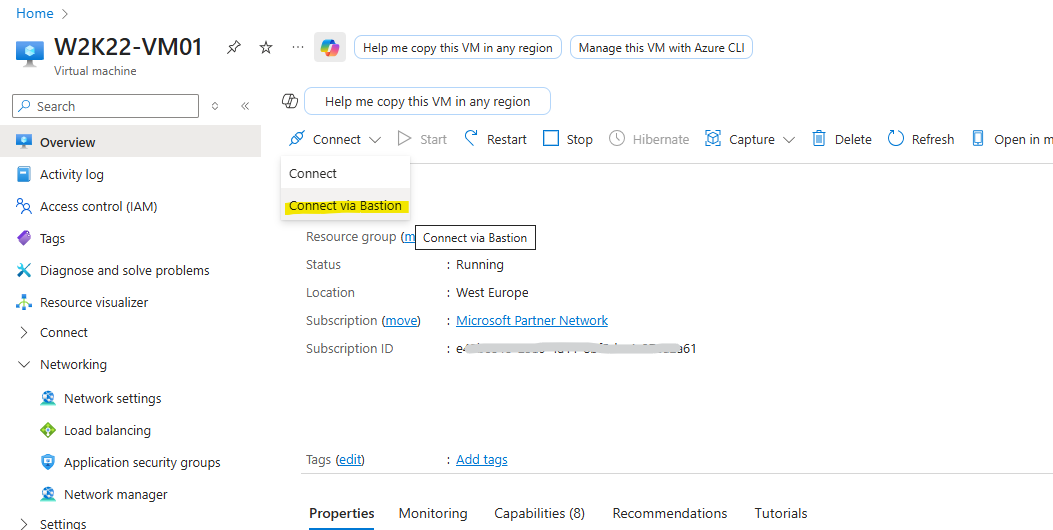Click Help me copy this VM header button

click(x=457, y=48)
